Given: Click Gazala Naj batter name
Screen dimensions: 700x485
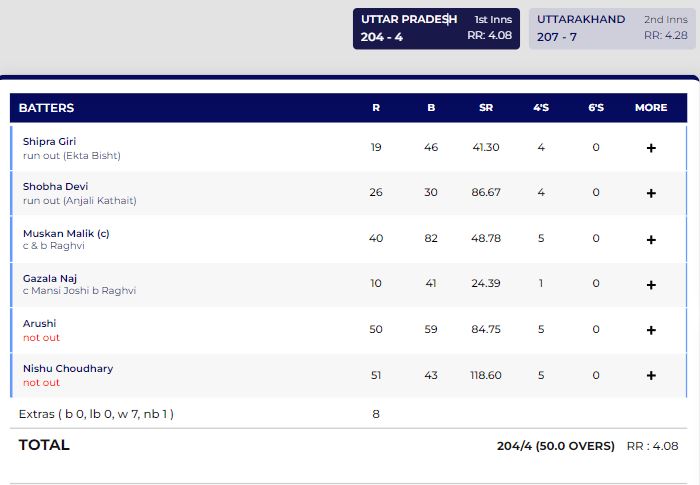Looking at the screenshot, I should click(50, 278).
